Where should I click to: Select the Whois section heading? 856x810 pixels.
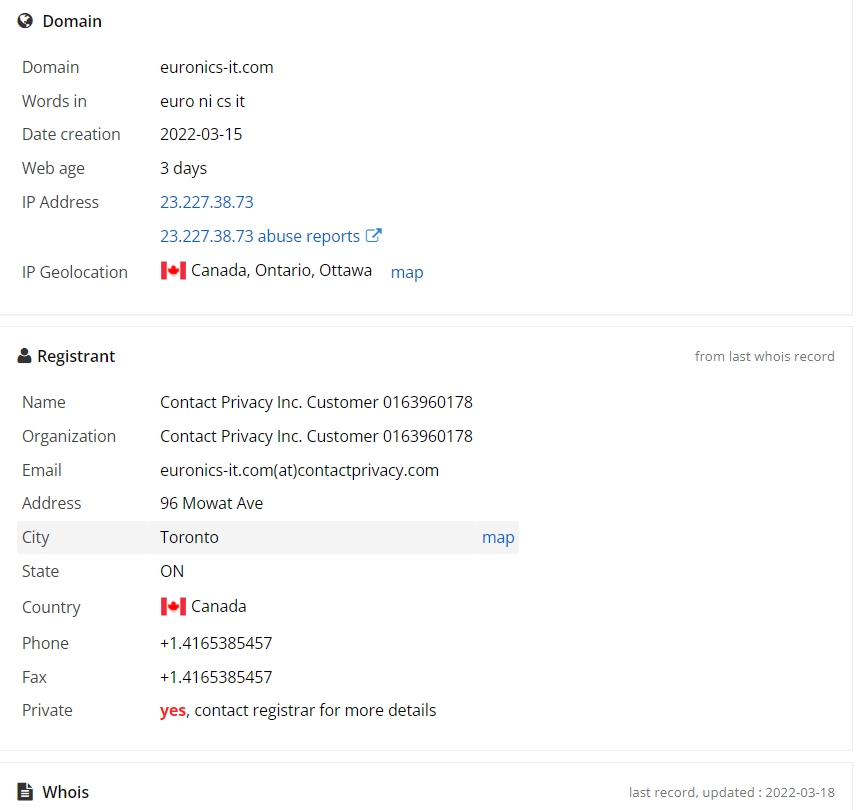click(x=66, y=792)
